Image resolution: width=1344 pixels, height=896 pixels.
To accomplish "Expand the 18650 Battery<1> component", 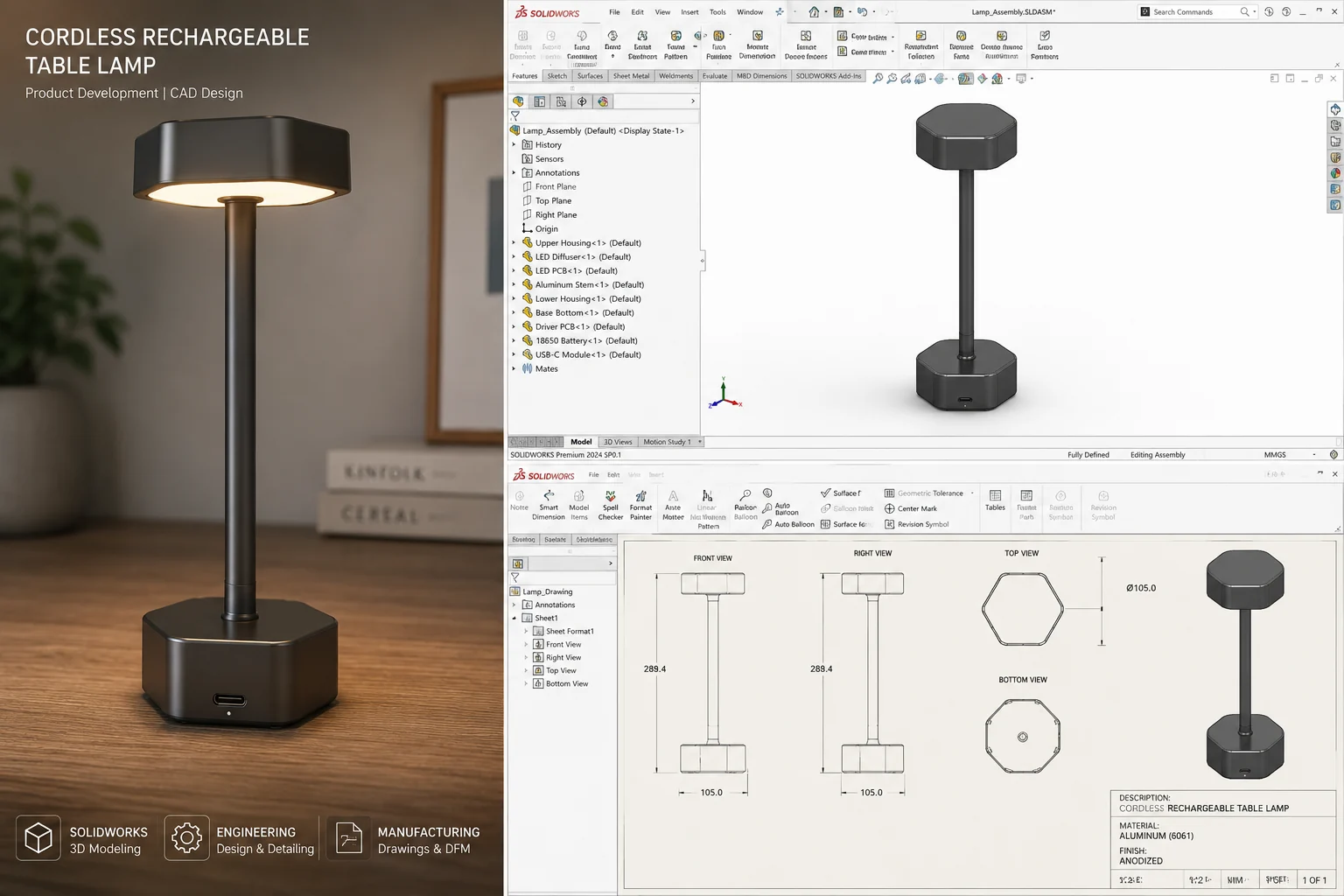I will 514,340.
